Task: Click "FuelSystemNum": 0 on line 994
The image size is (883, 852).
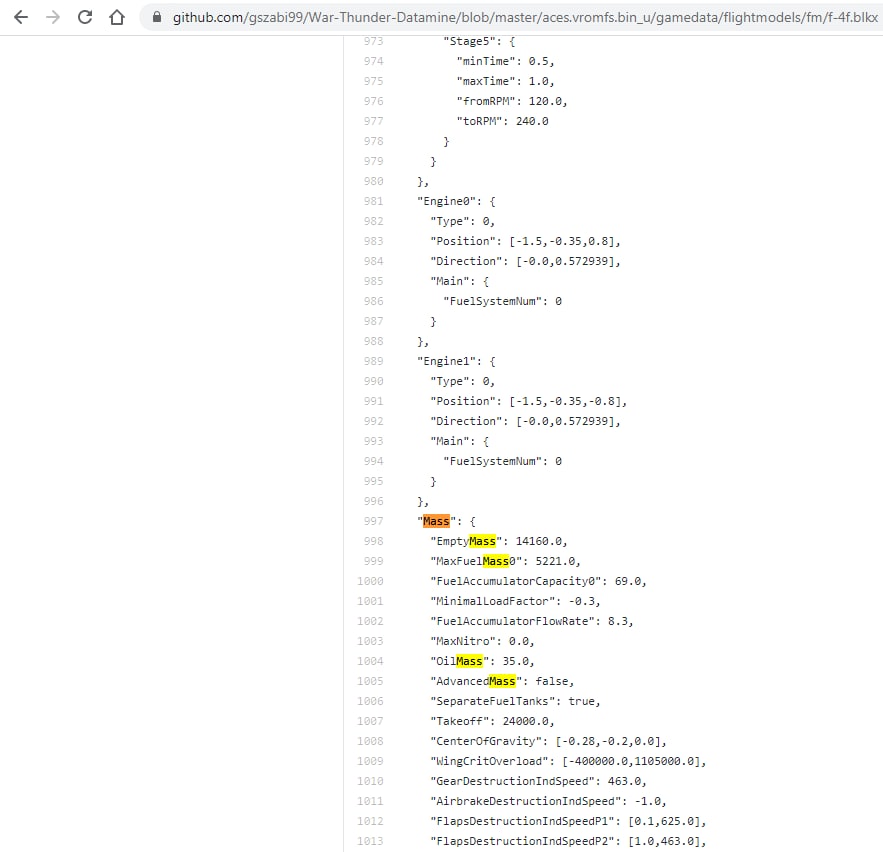Action: coord(502,461)
